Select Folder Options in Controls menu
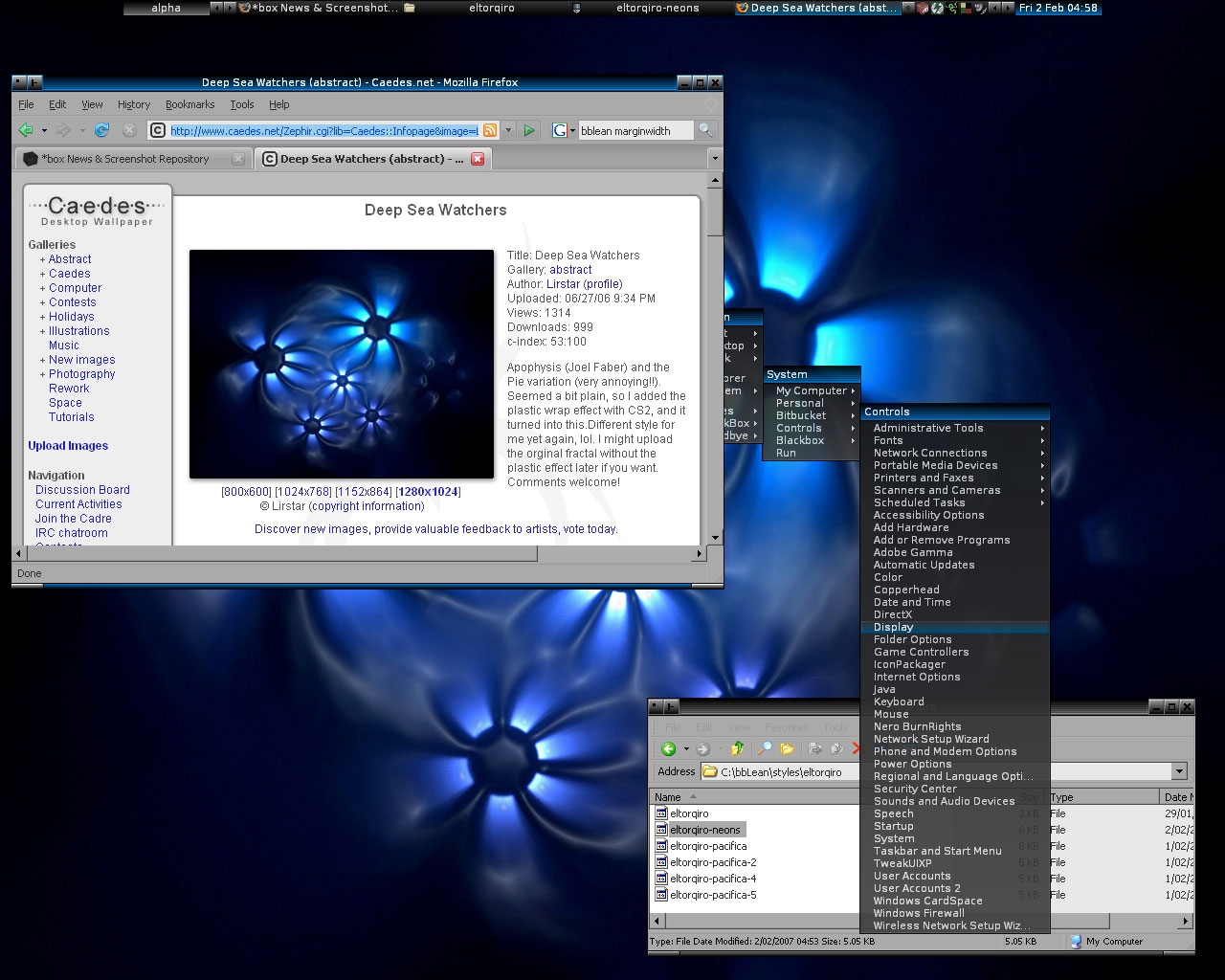 tap(954, 639)
